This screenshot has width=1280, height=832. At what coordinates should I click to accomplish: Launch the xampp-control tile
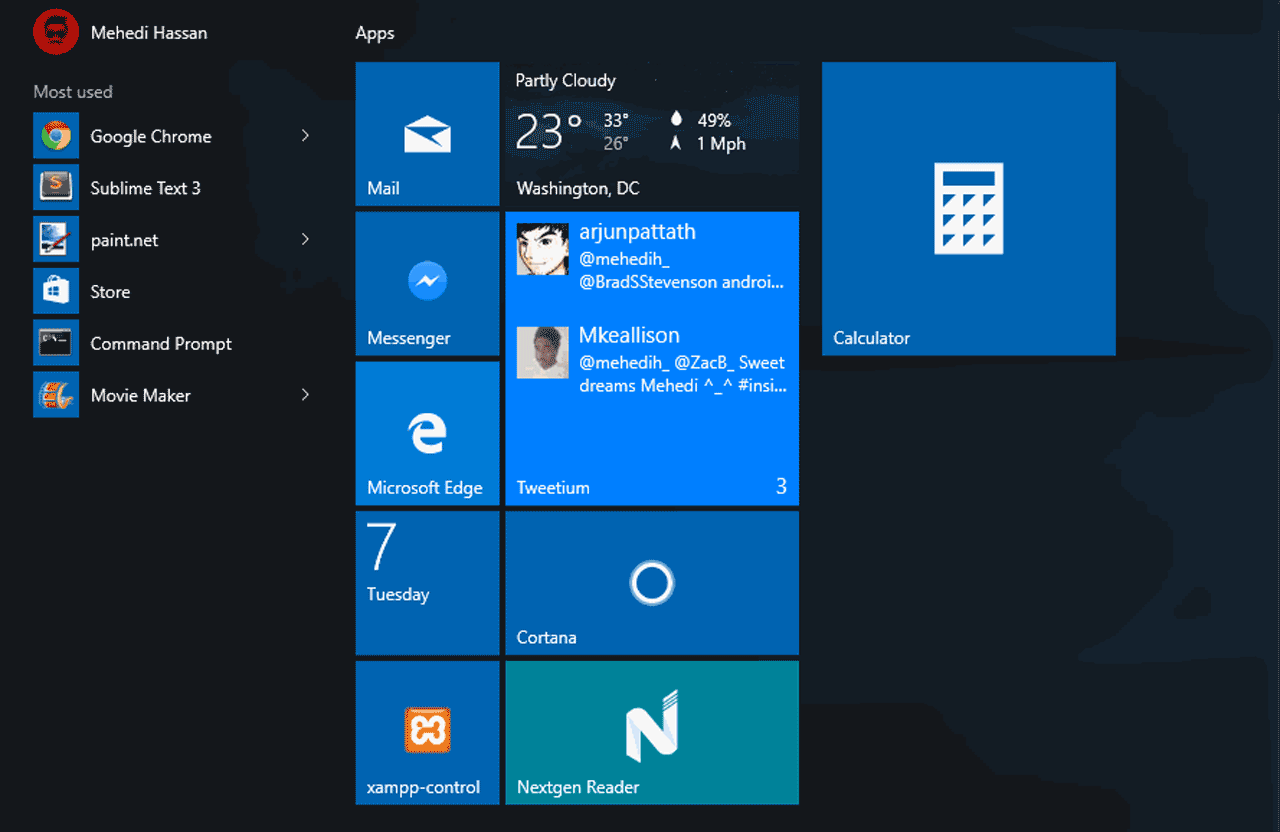(427, 732)
